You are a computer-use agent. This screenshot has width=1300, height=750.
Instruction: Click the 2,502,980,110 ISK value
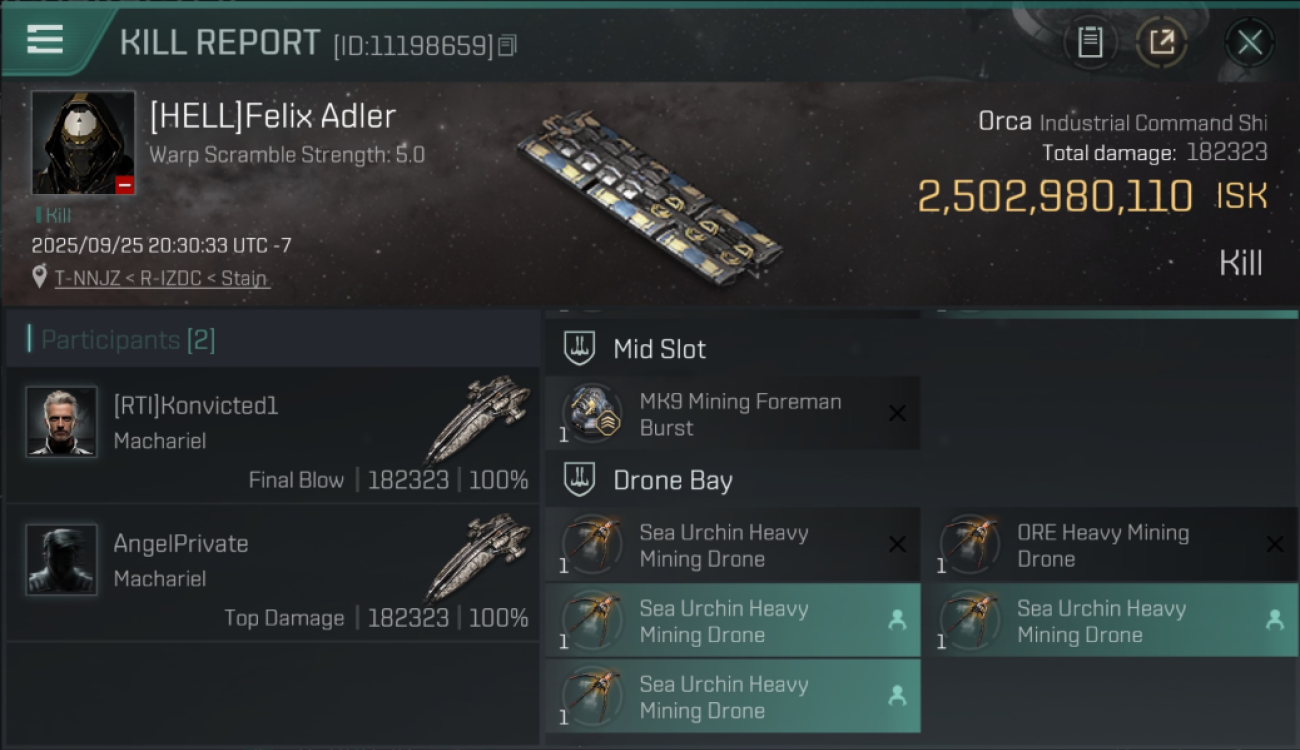pos(1055,197)
